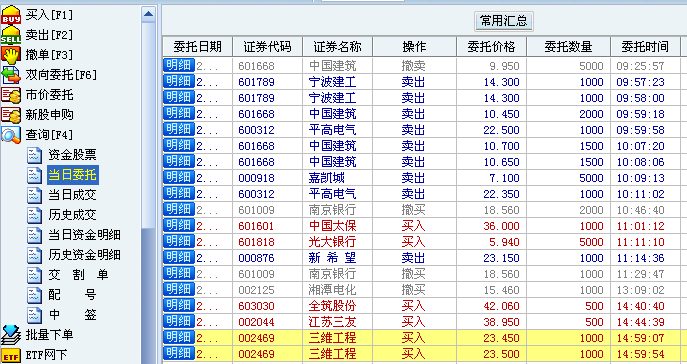The height and width of the screenshot is (364, 687).
Task: Select the 市价委托 entry
Action: click(x=49, y=95)
